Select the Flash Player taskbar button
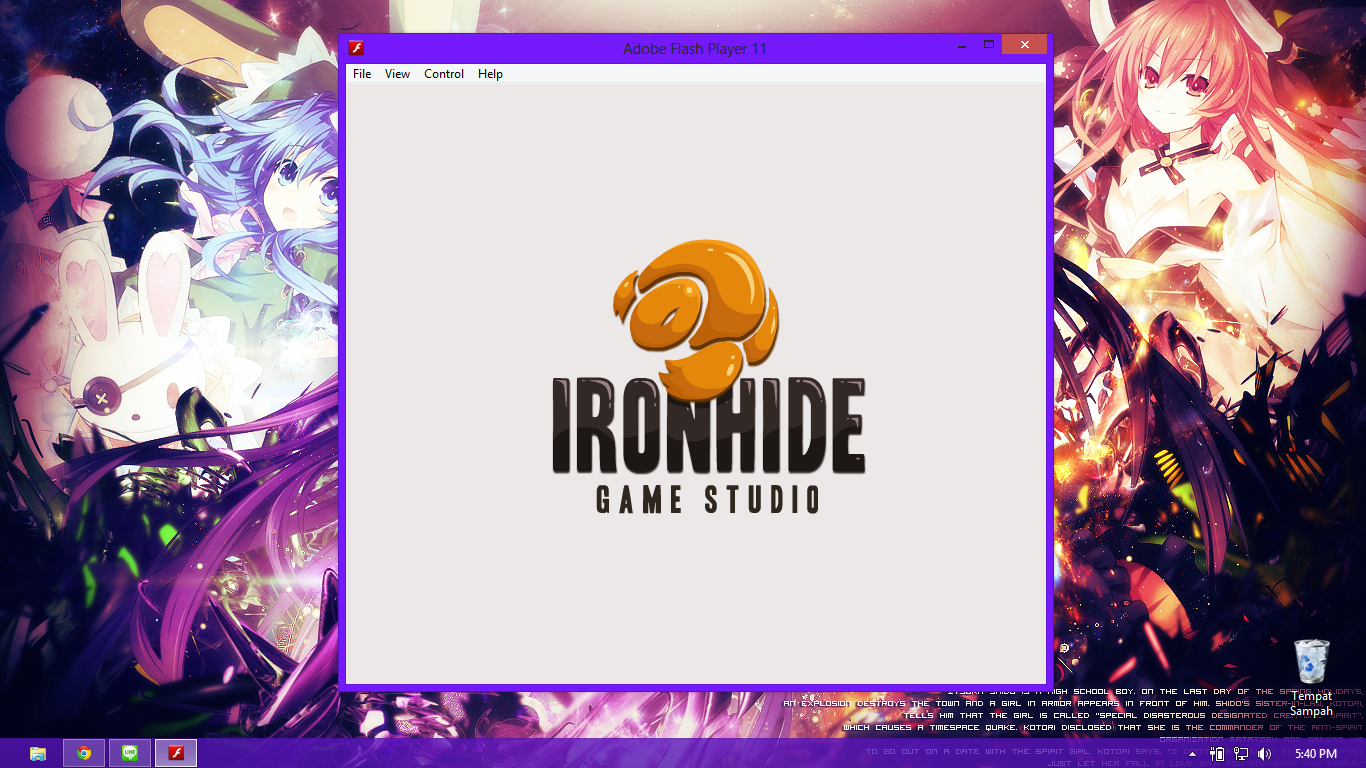The image size is (1366, 768). [x=176, y=753]
